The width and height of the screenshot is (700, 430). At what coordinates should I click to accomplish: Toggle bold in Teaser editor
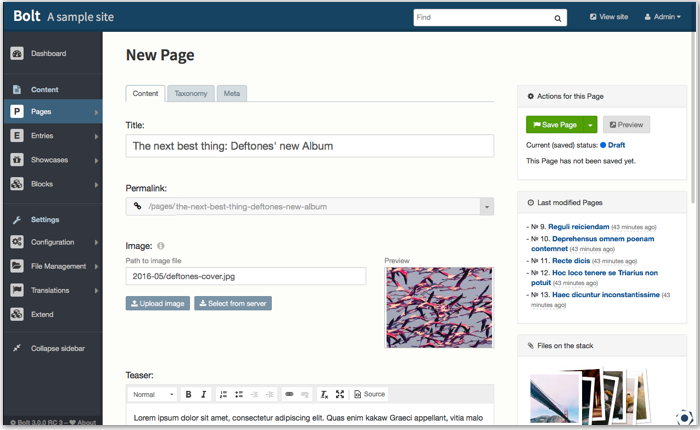click(188, 394)
